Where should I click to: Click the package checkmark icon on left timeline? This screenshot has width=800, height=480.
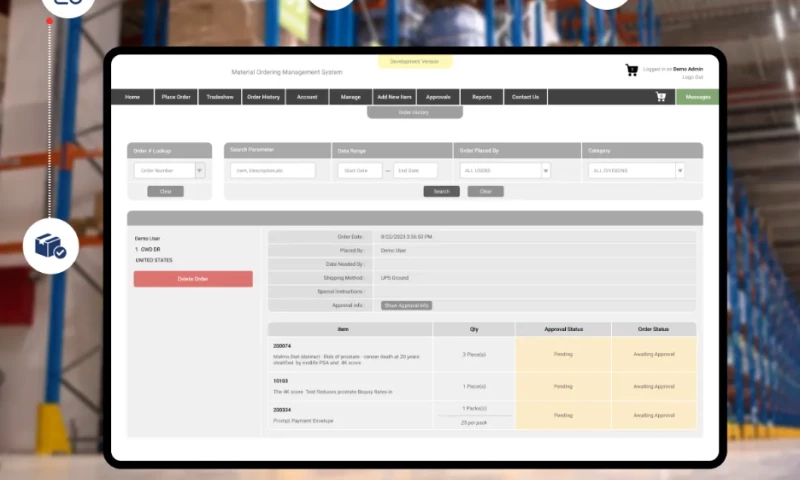pyautogui.click(x=51, y=246)
